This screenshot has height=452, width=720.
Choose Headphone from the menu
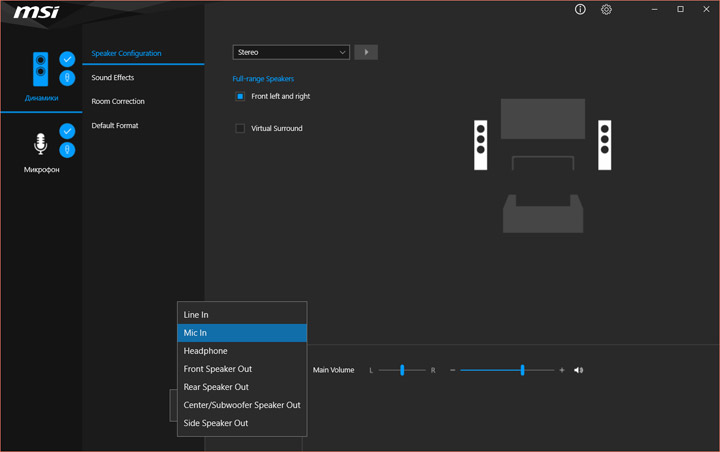pyautogui.click(x=242, y=350)
